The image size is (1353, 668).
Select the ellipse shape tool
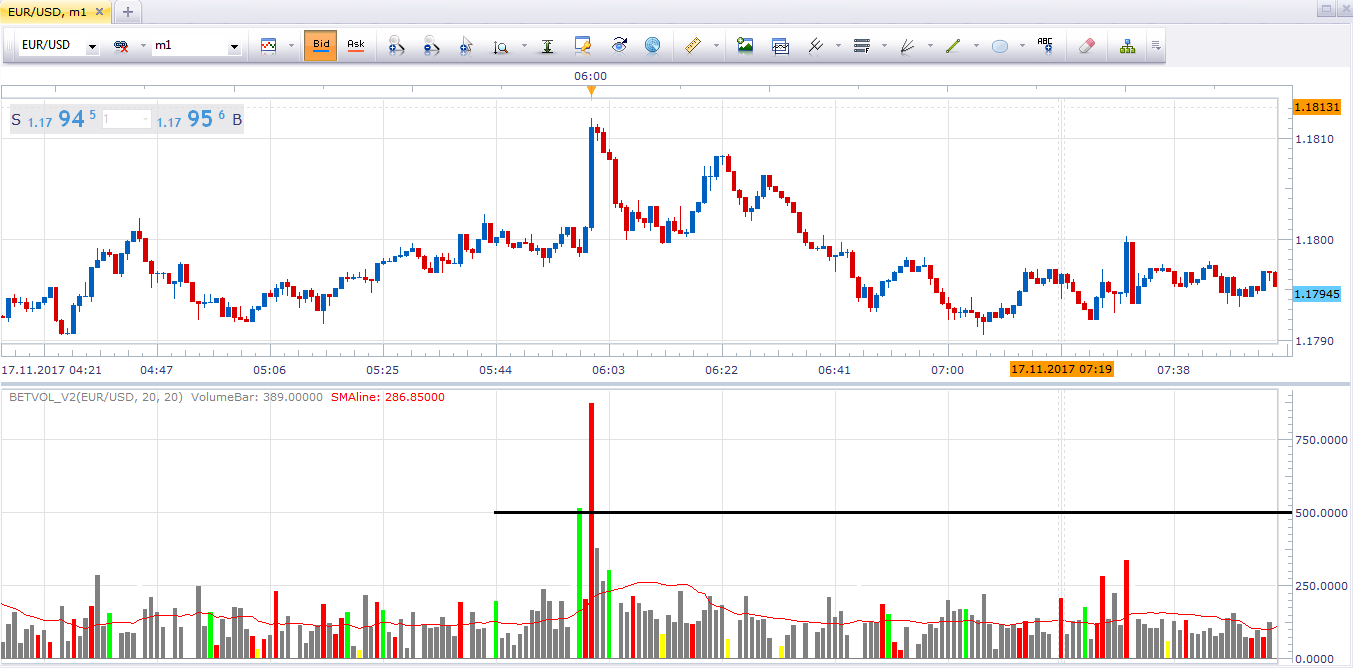click(999, 45)
